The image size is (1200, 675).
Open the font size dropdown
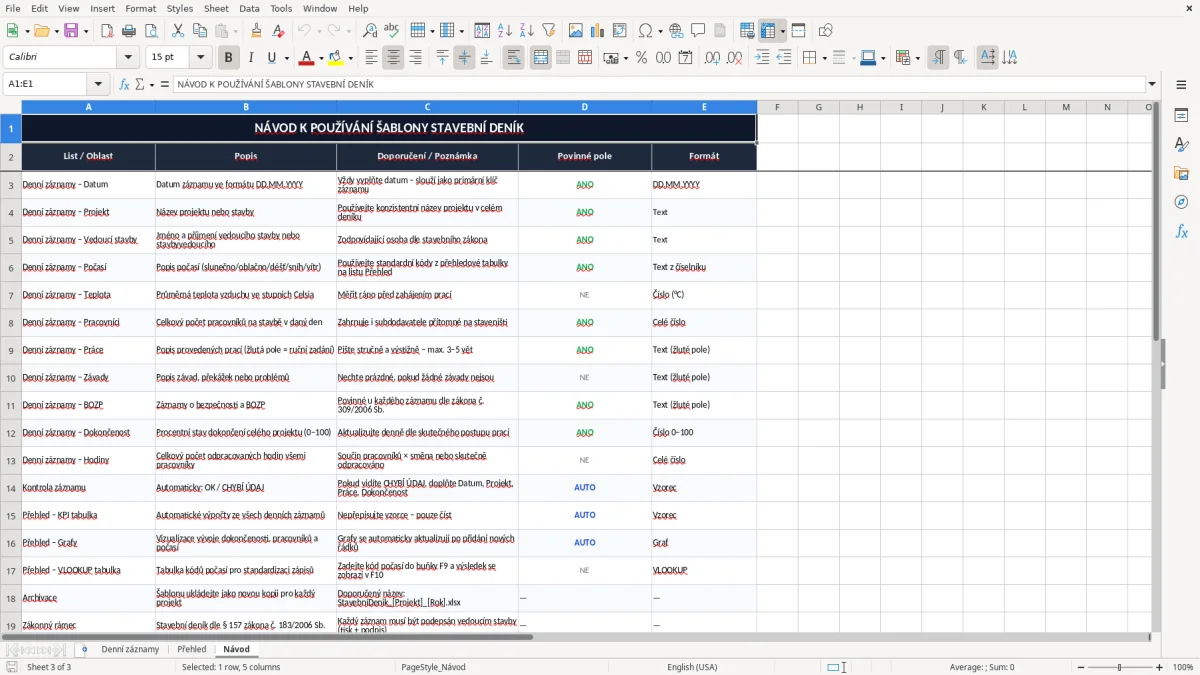pyautogui.click(x=201, y=58)
